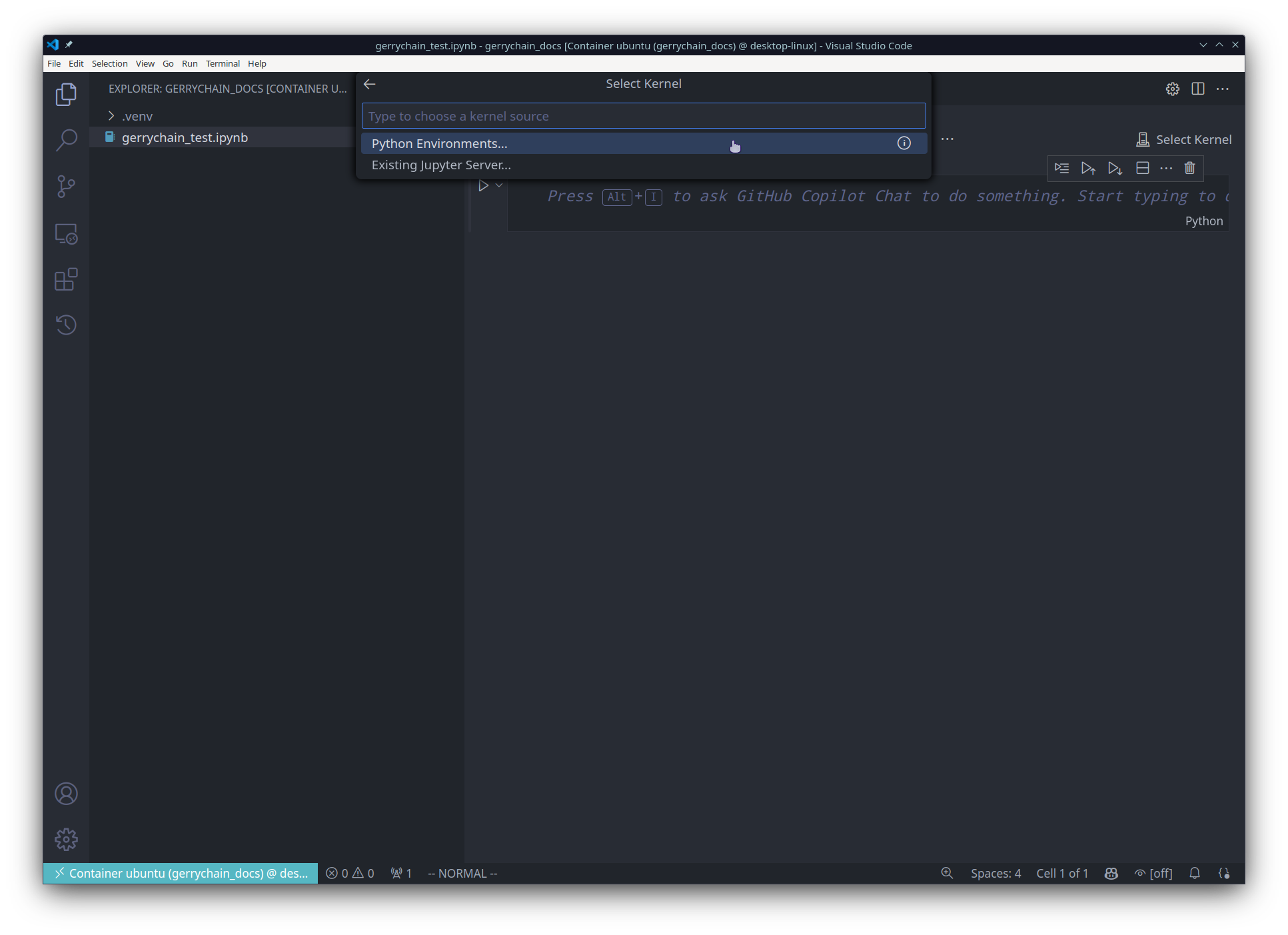Open the Extensions sidebar icon
The width and height of the screenshot is (1288, 935).
66,280
